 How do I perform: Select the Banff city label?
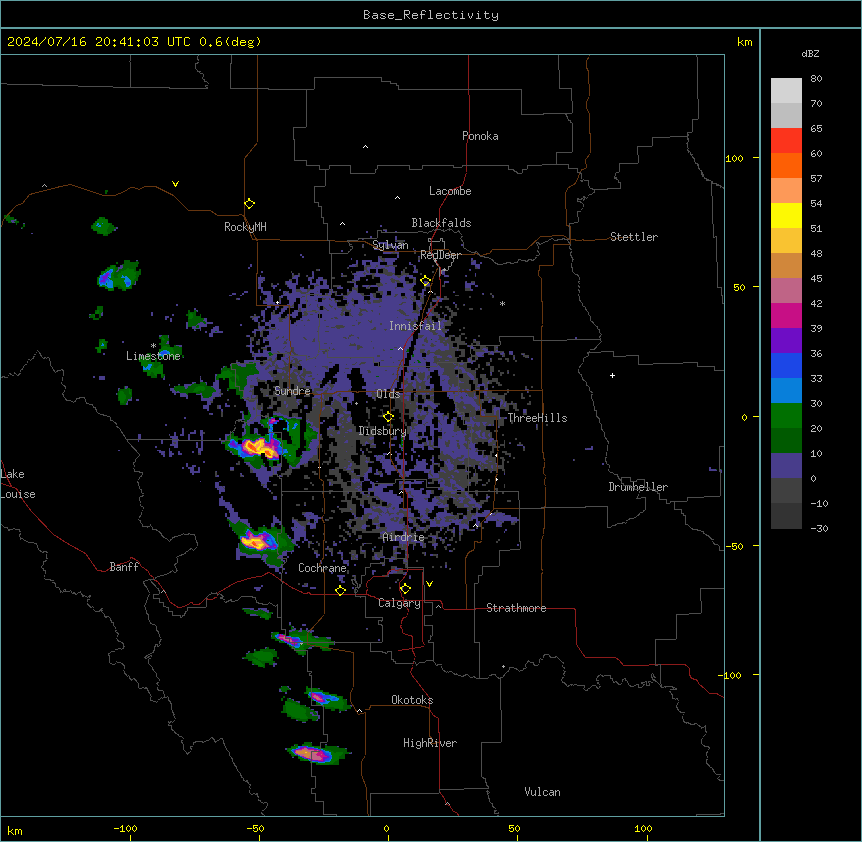(x=124, y=567)
